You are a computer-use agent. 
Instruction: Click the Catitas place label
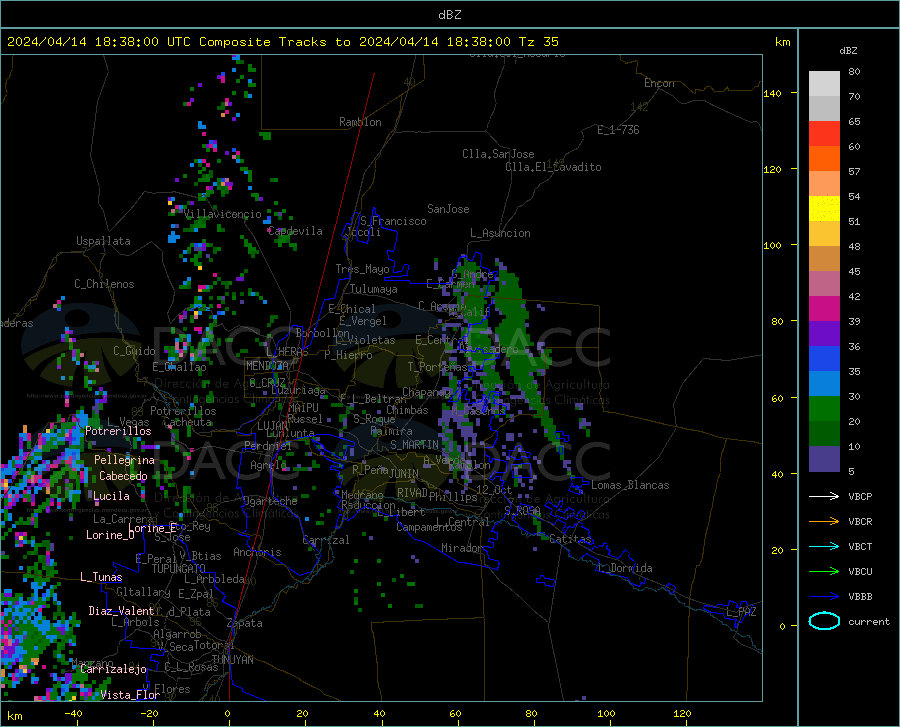[570, 539]
